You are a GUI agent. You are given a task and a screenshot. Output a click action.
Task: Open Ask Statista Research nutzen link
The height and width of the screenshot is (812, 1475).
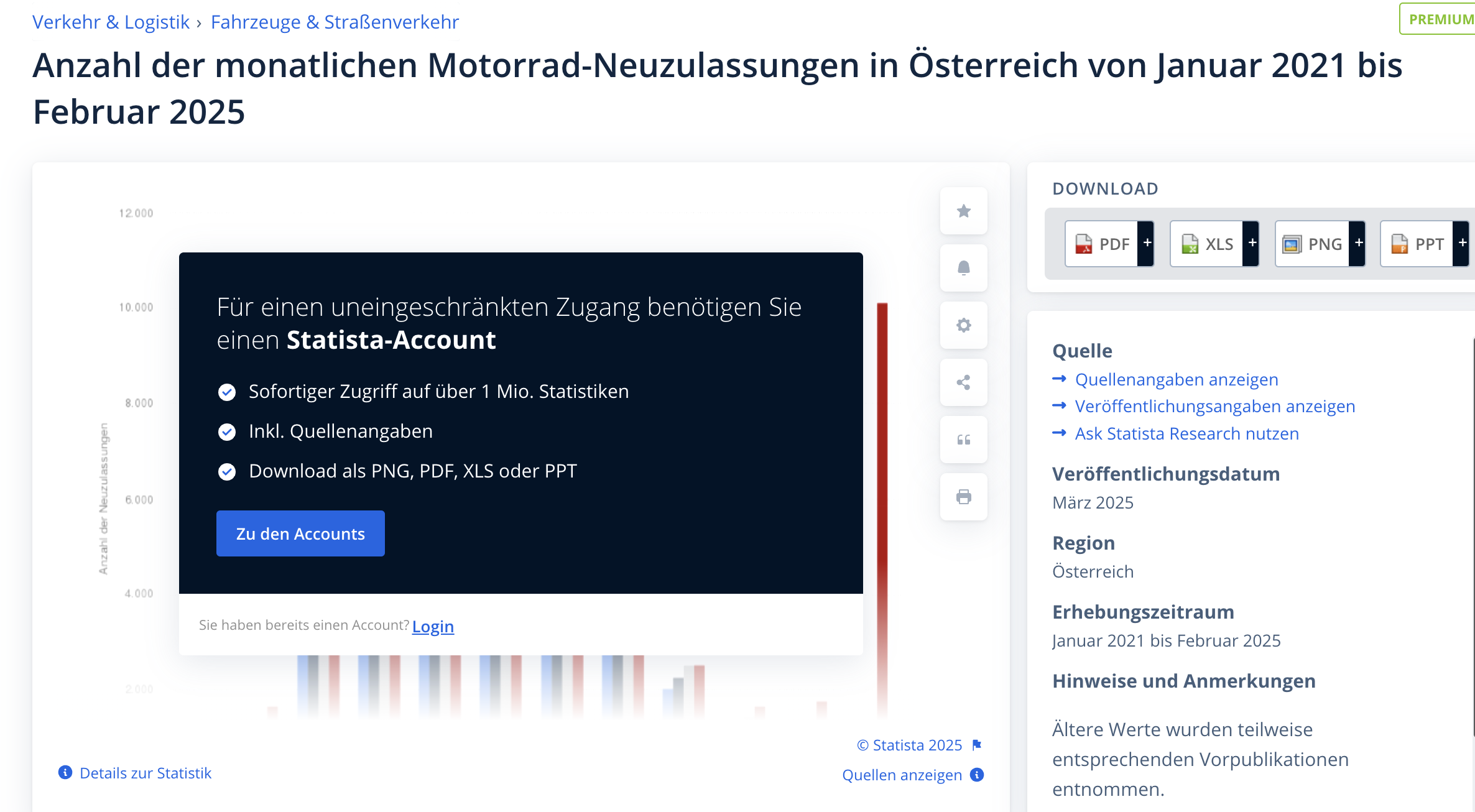coord(1187,433)
